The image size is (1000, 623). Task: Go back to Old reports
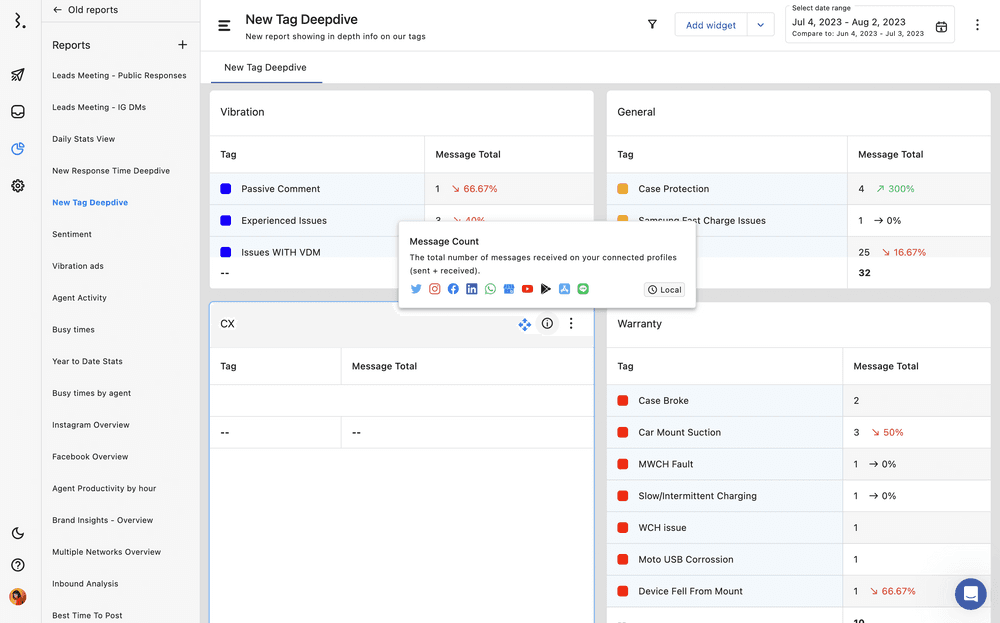[x=85, y=10]
